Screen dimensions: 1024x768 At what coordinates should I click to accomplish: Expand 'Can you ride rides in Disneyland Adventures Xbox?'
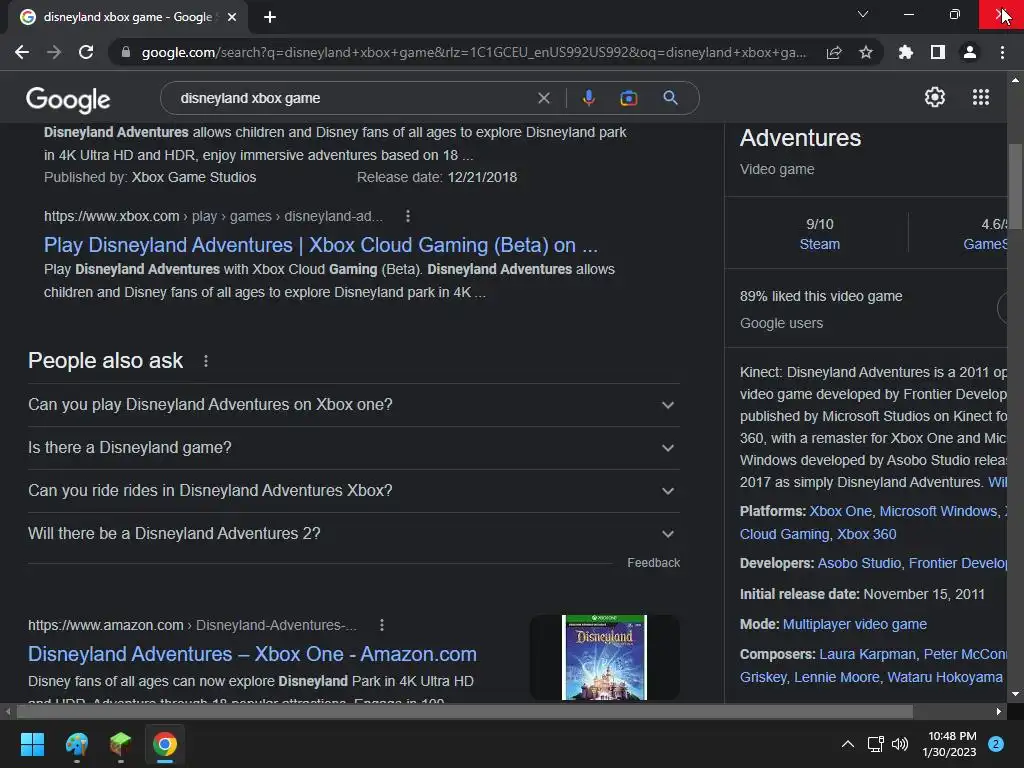click(x=353, y=490)
